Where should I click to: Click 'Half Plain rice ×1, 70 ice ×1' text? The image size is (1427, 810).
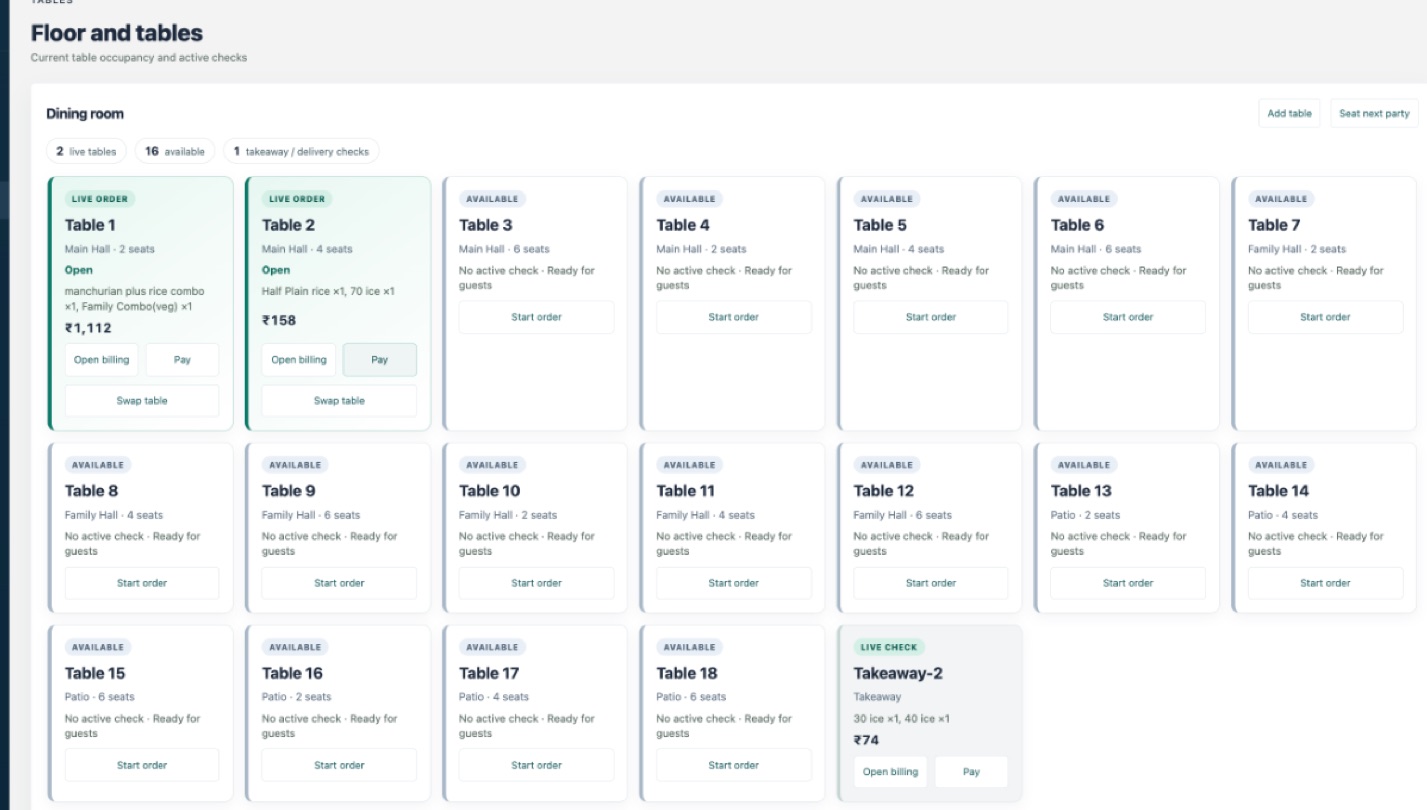[x=328, y=292]
